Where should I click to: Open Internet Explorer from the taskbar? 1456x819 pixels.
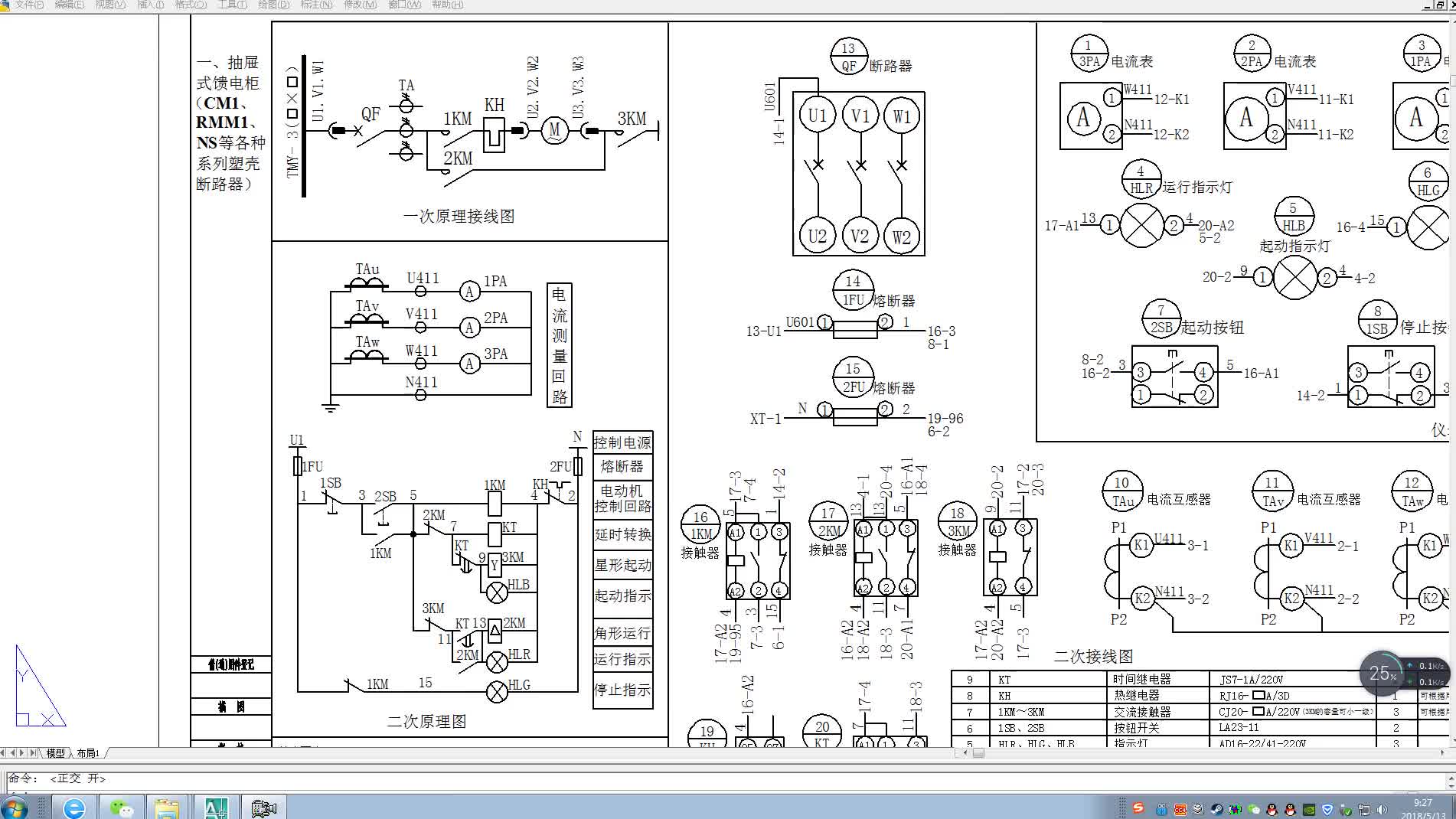click(x=73, y=808)
